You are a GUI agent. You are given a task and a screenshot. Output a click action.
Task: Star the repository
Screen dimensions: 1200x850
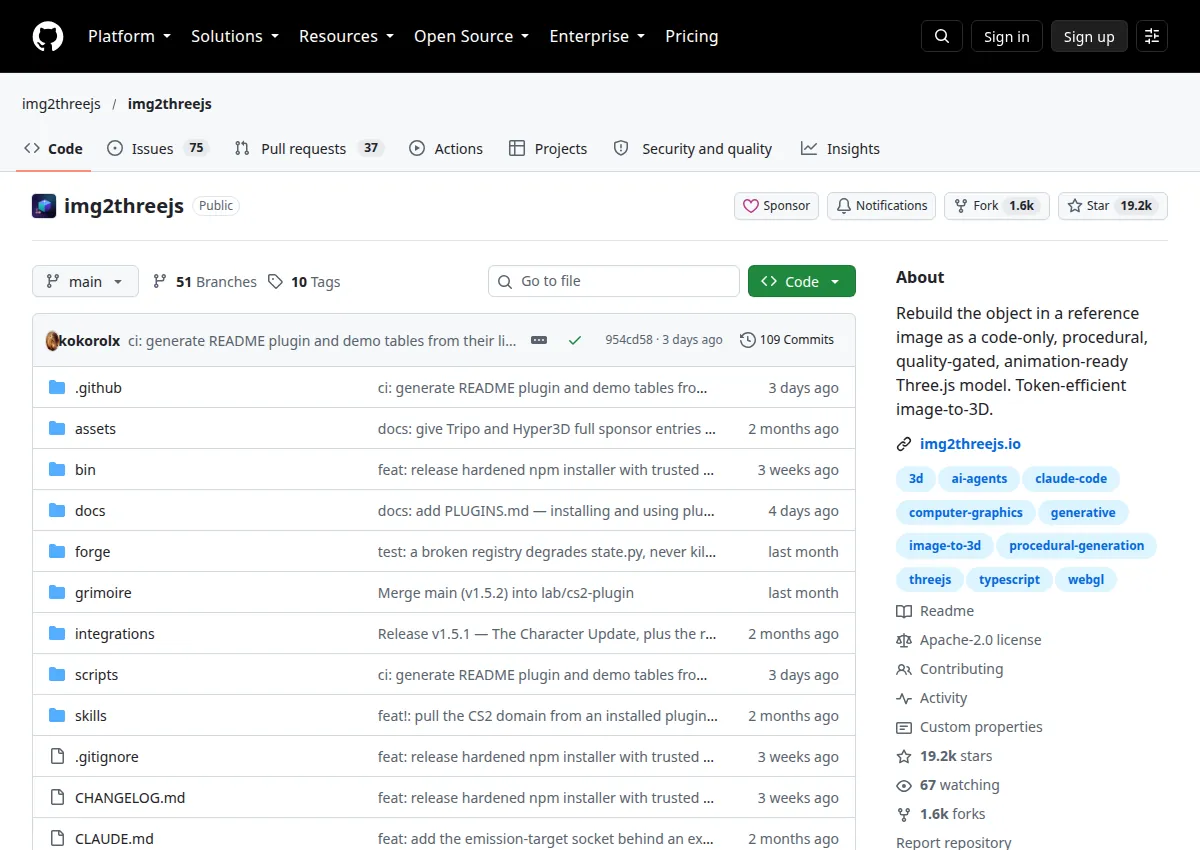pyautogui.click(x=1112, y=206)
